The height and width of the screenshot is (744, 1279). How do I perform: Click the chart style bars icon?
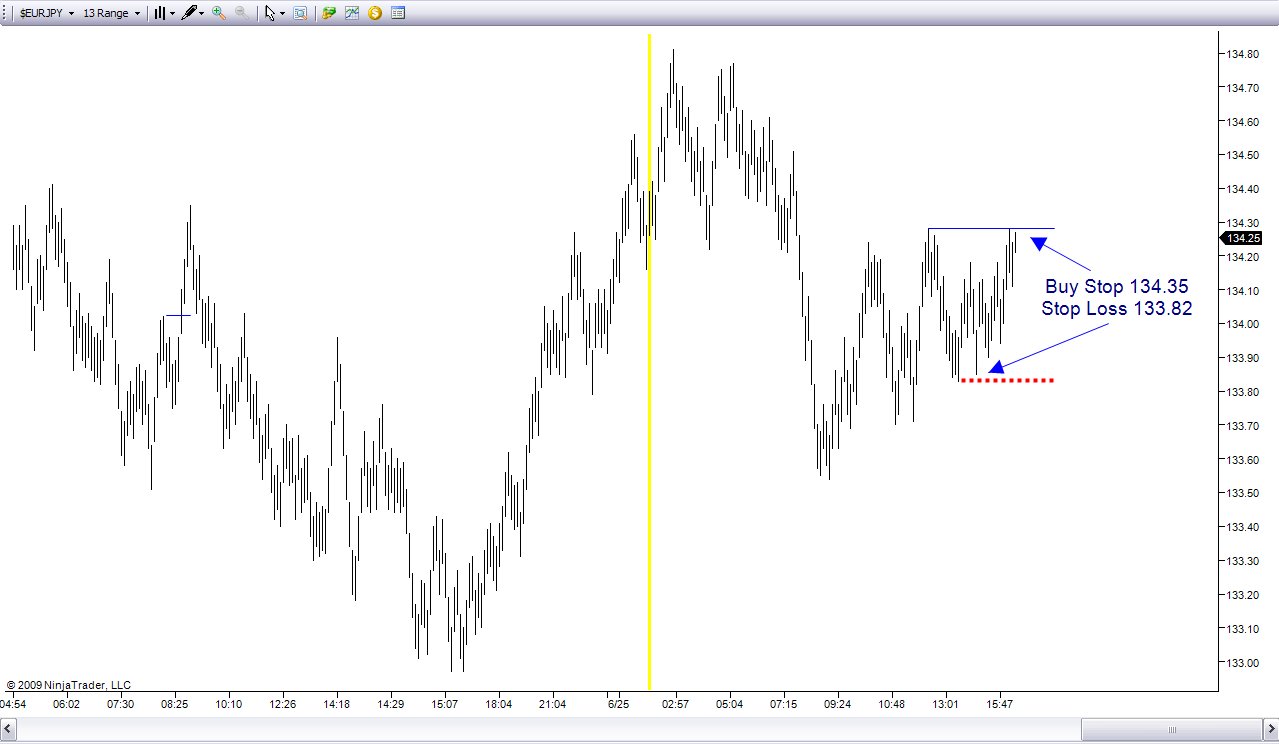tap(159, 13)
